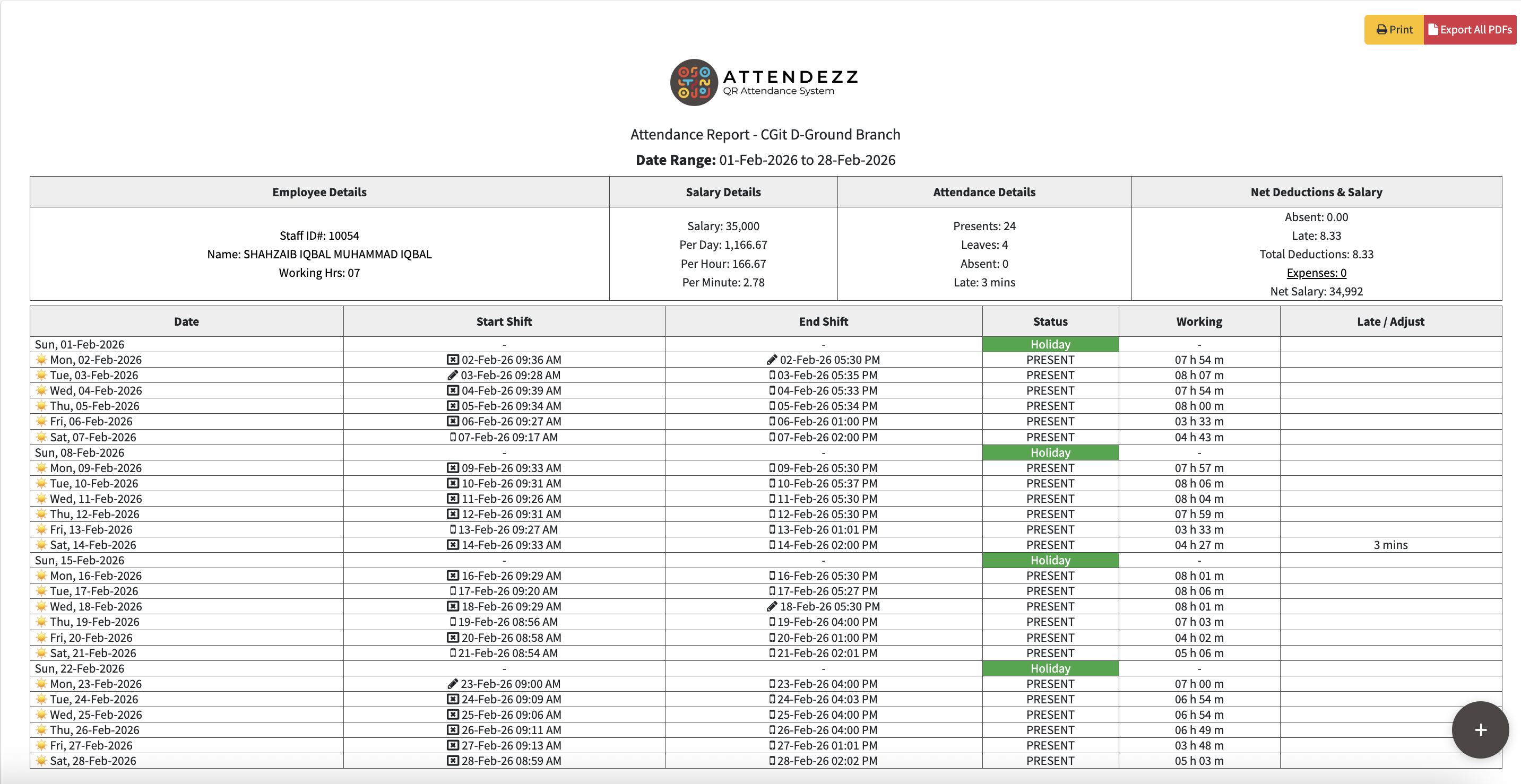Image resolution: width=1521 pixels, height=784 pixels.
Task: Click sun icon next to Mon, 02-Feb-2026
Action: [x=41, y=360]
